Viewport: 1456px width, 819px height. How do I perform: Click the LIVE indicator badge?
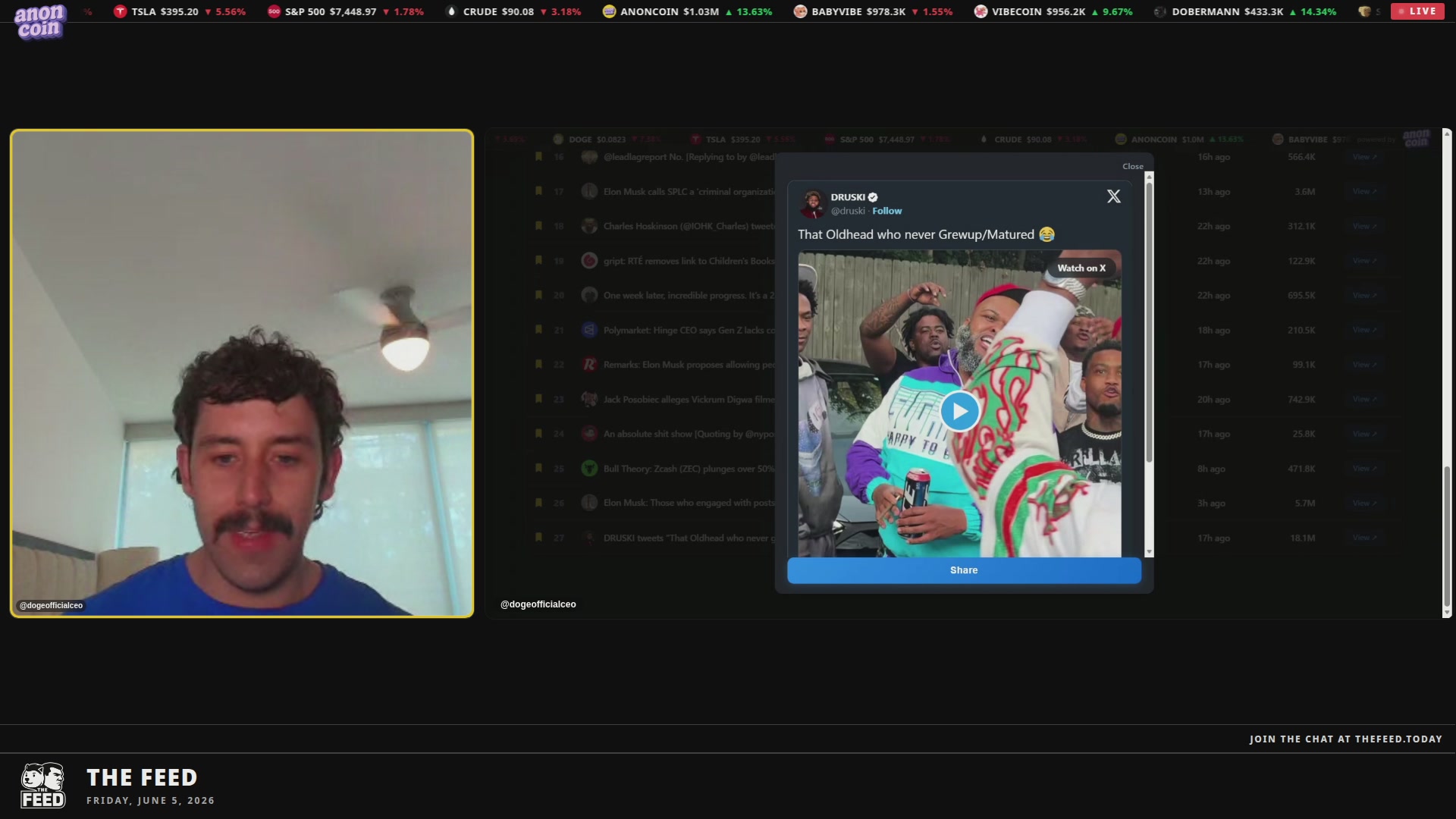coord(1417,11)
